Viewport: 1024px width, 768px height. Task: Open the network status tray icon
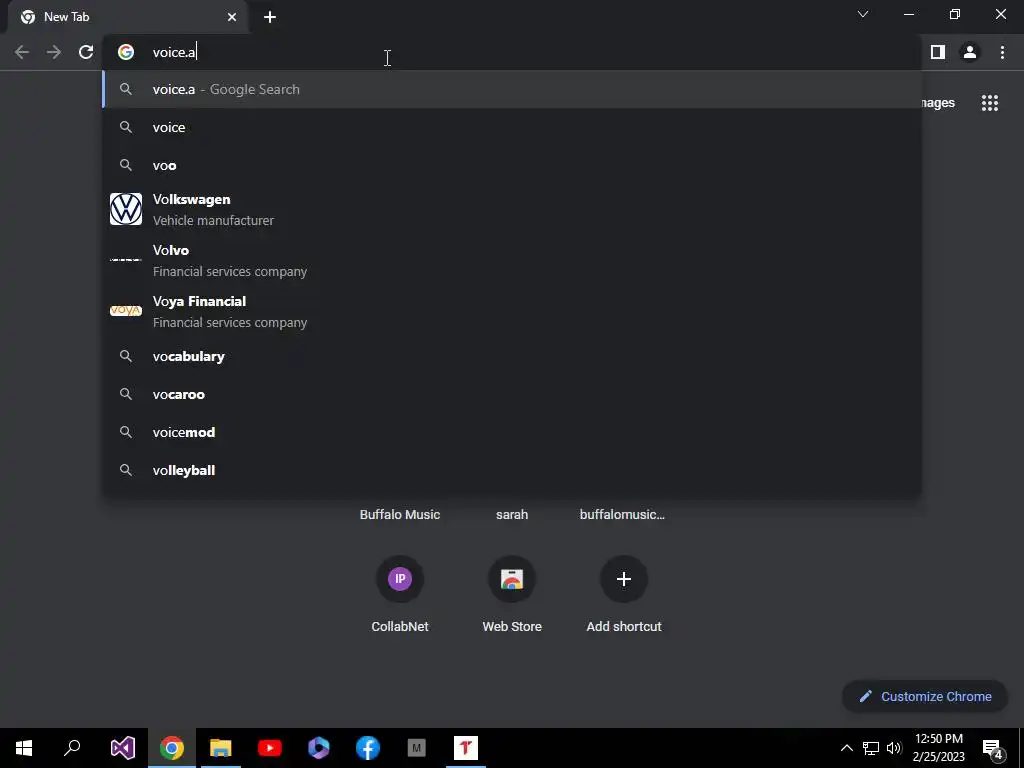pyautogui.click(x=871, y=748)
